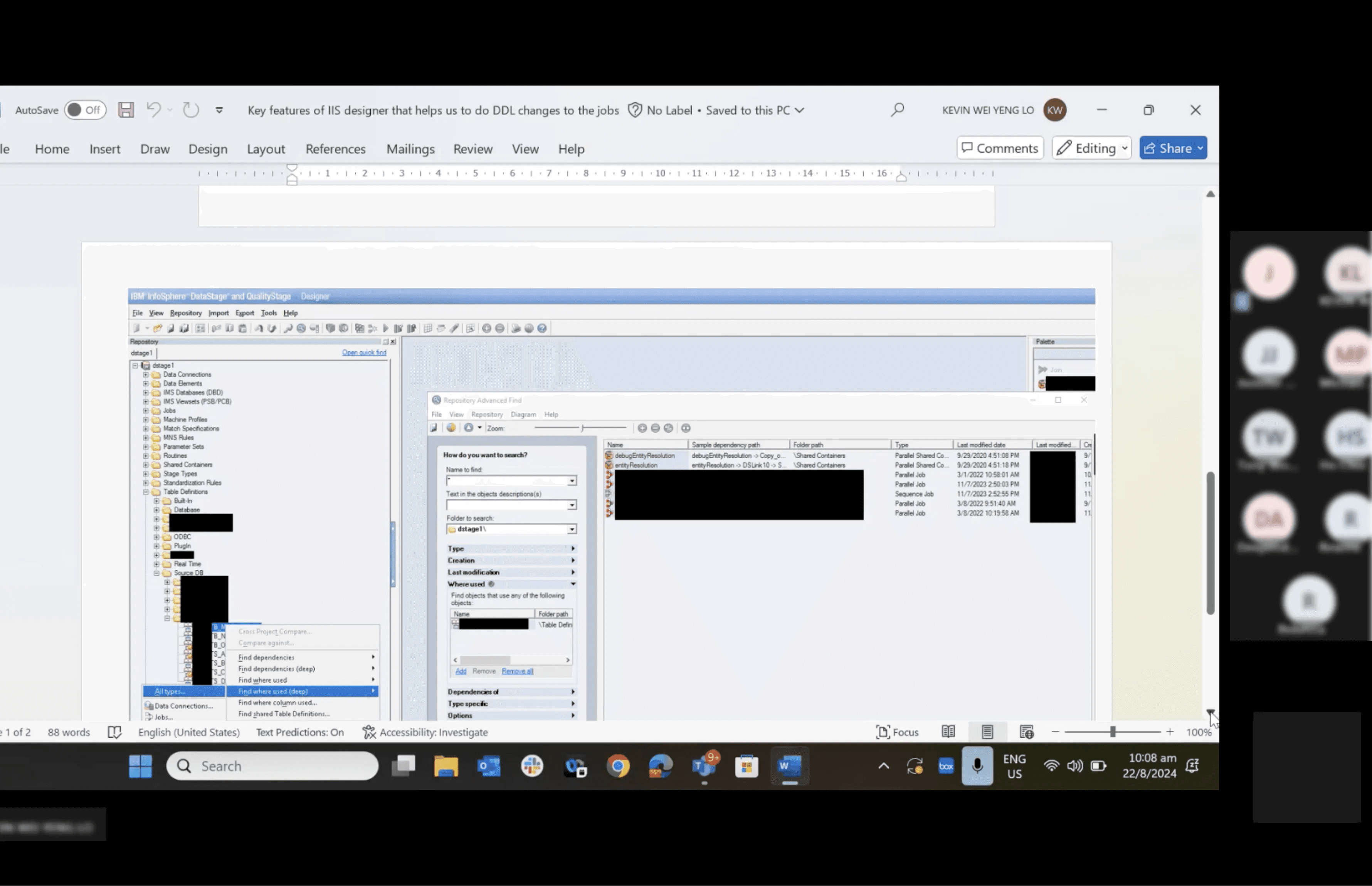Open the Help ribbon tab in Word
The width and height of the screenshot is (1372, 886).
pyautogui.click(x=571, y=149)
